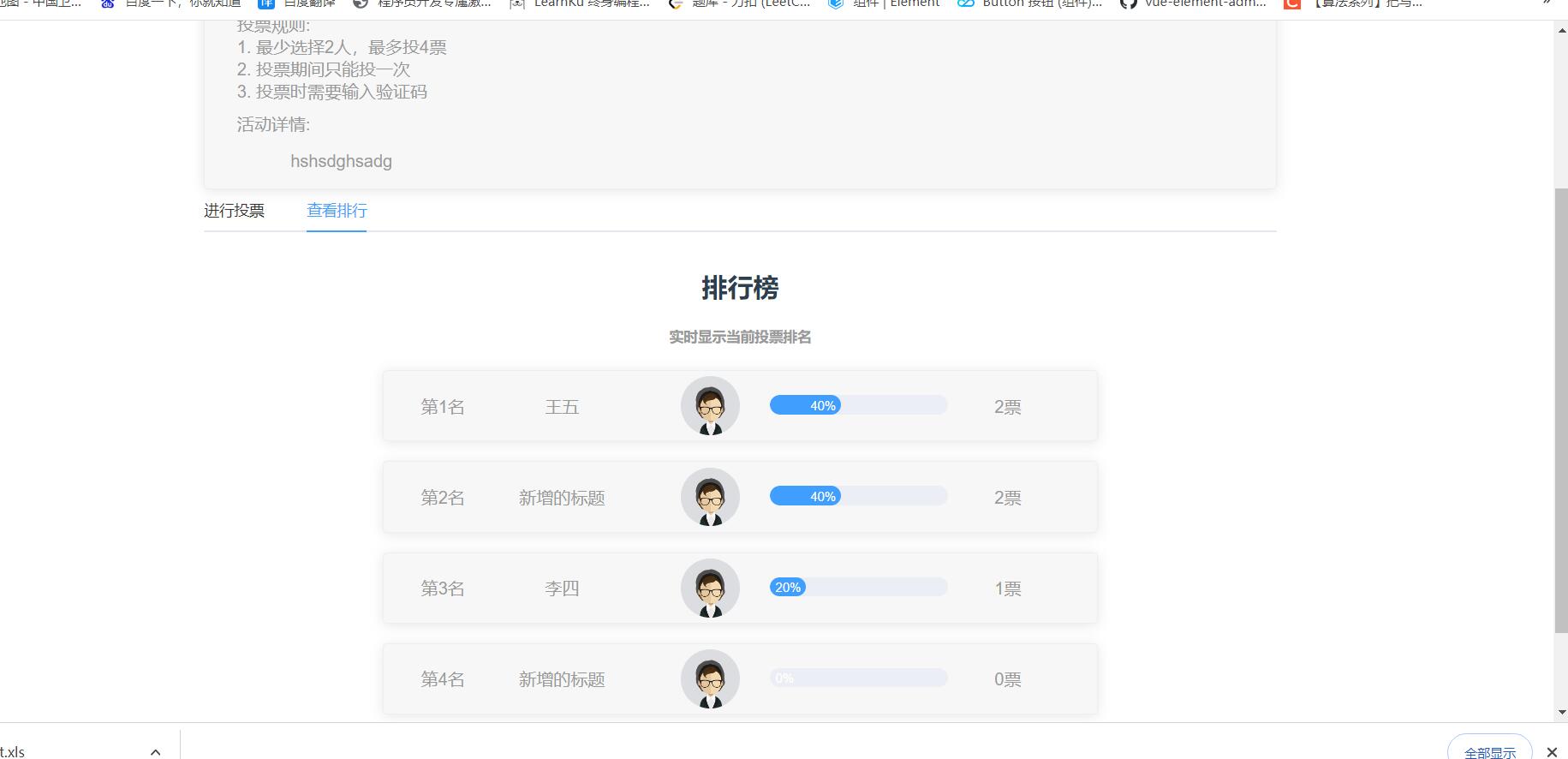This screenshot has width=1568, height=759.
Task: Open the LearnKu bookmark
Action: (x=579, y=3)
